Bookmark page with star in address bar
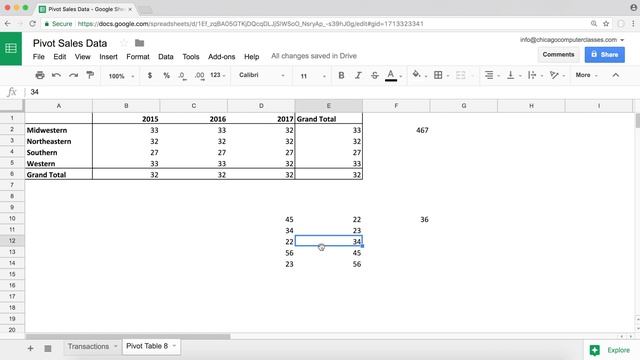 point(606,24)
